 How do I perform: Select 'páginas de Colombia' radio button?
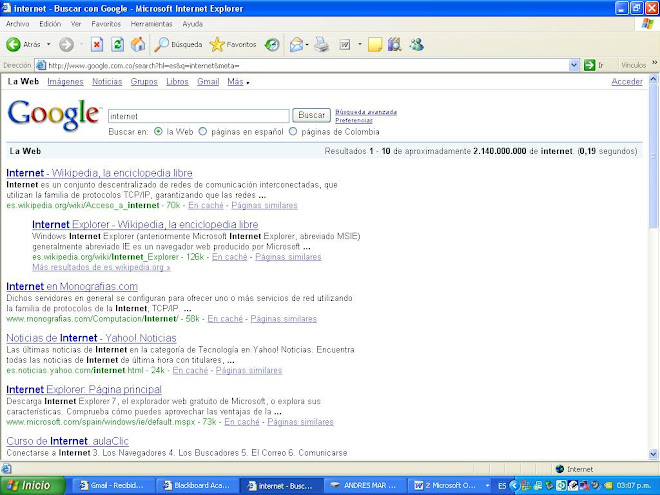tap(293, 131)
